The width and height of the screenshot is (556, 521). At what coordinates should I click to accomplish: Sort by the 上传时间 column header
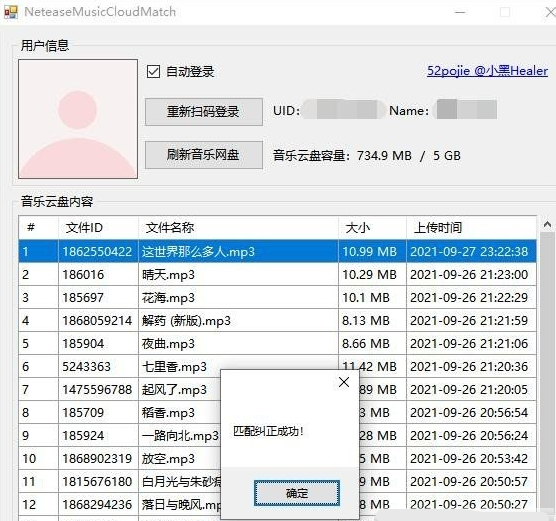pos(471,227)
